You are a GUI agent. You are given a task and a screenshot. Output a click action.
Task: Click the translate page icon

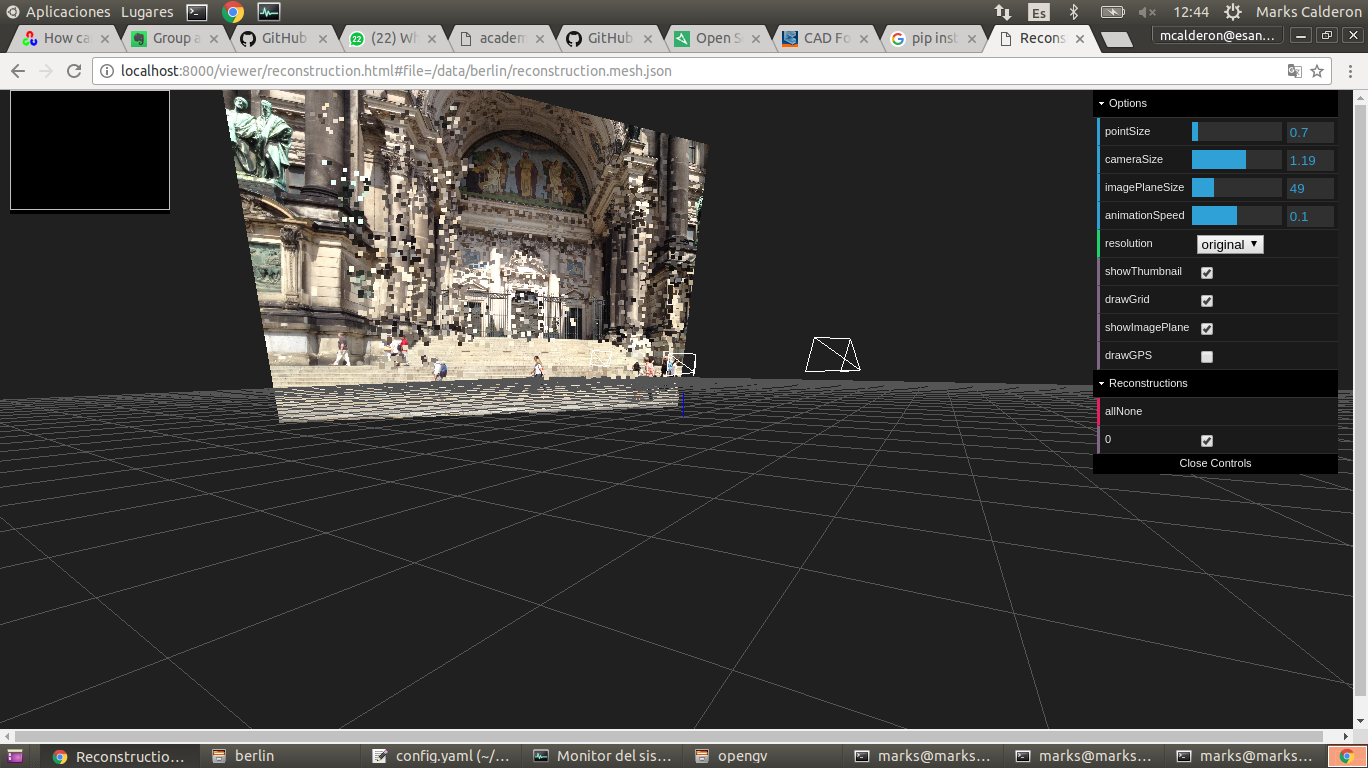(x=1294, y=71)
